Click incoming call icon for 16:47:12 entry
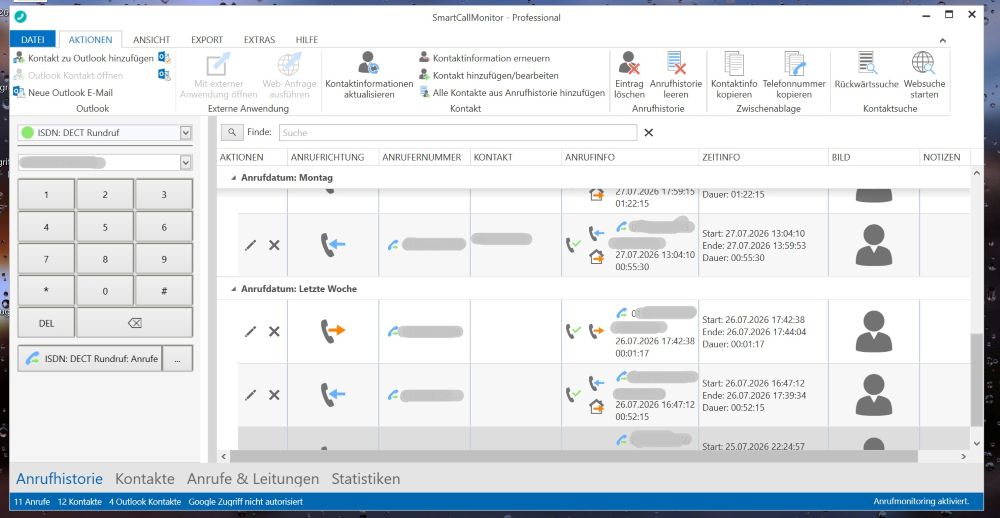 pyautogui.click(x=332, y=395)
